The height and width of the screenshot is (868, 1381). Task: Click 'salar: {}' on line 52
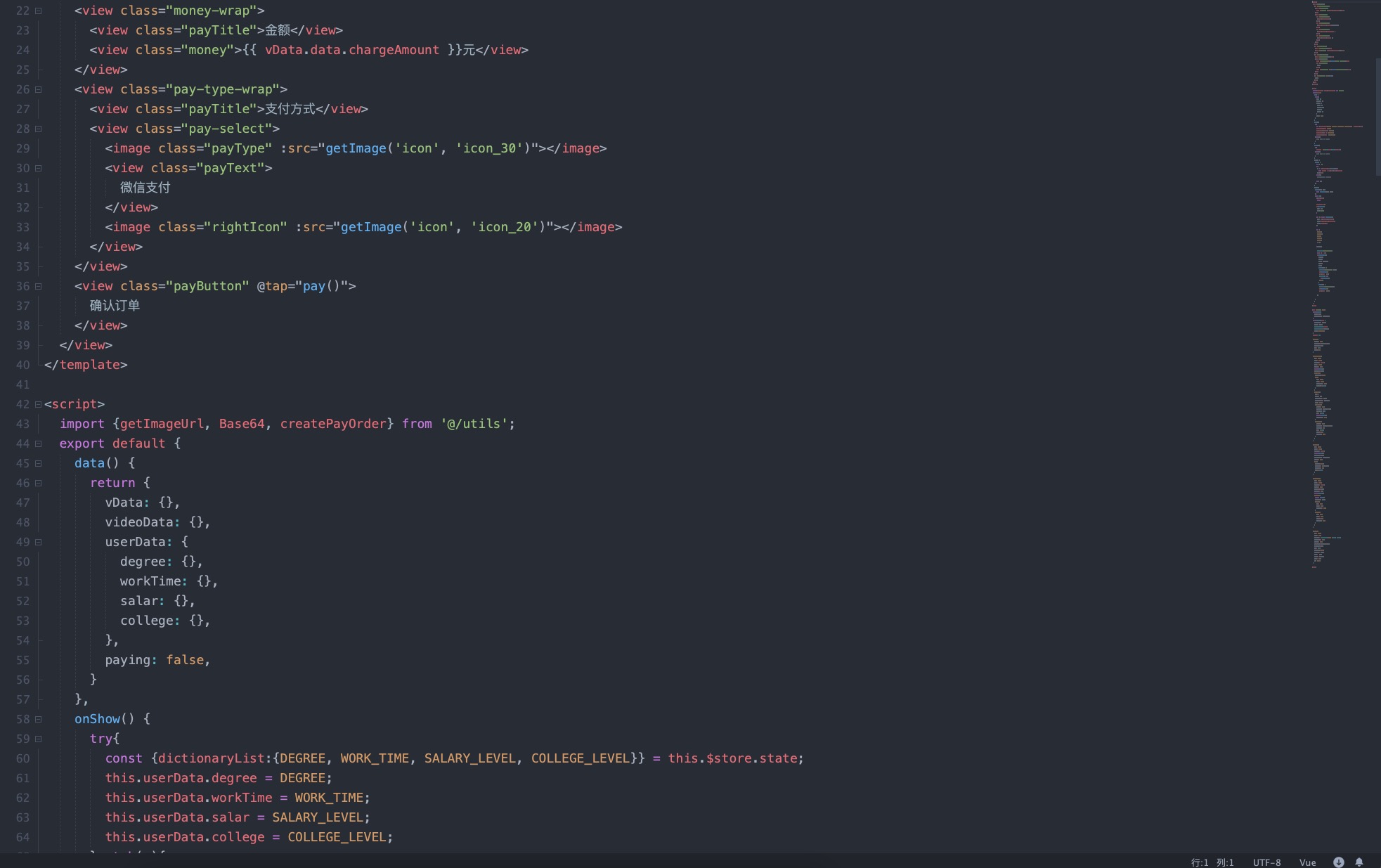click(155, 601)
